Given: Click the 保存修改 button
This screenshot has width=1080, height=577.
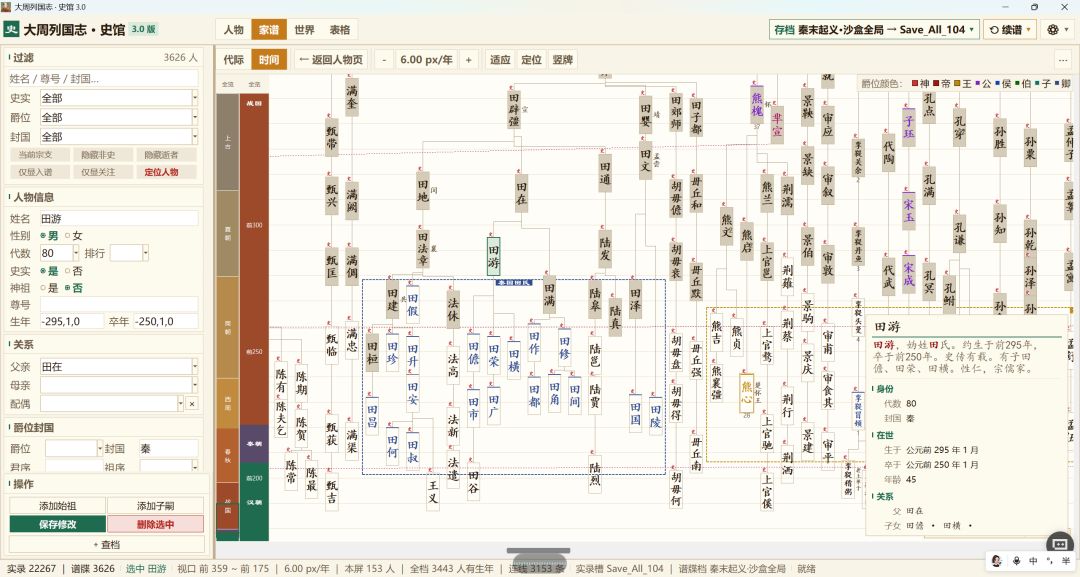Looking at the screenshot, I should pos(58,525).
